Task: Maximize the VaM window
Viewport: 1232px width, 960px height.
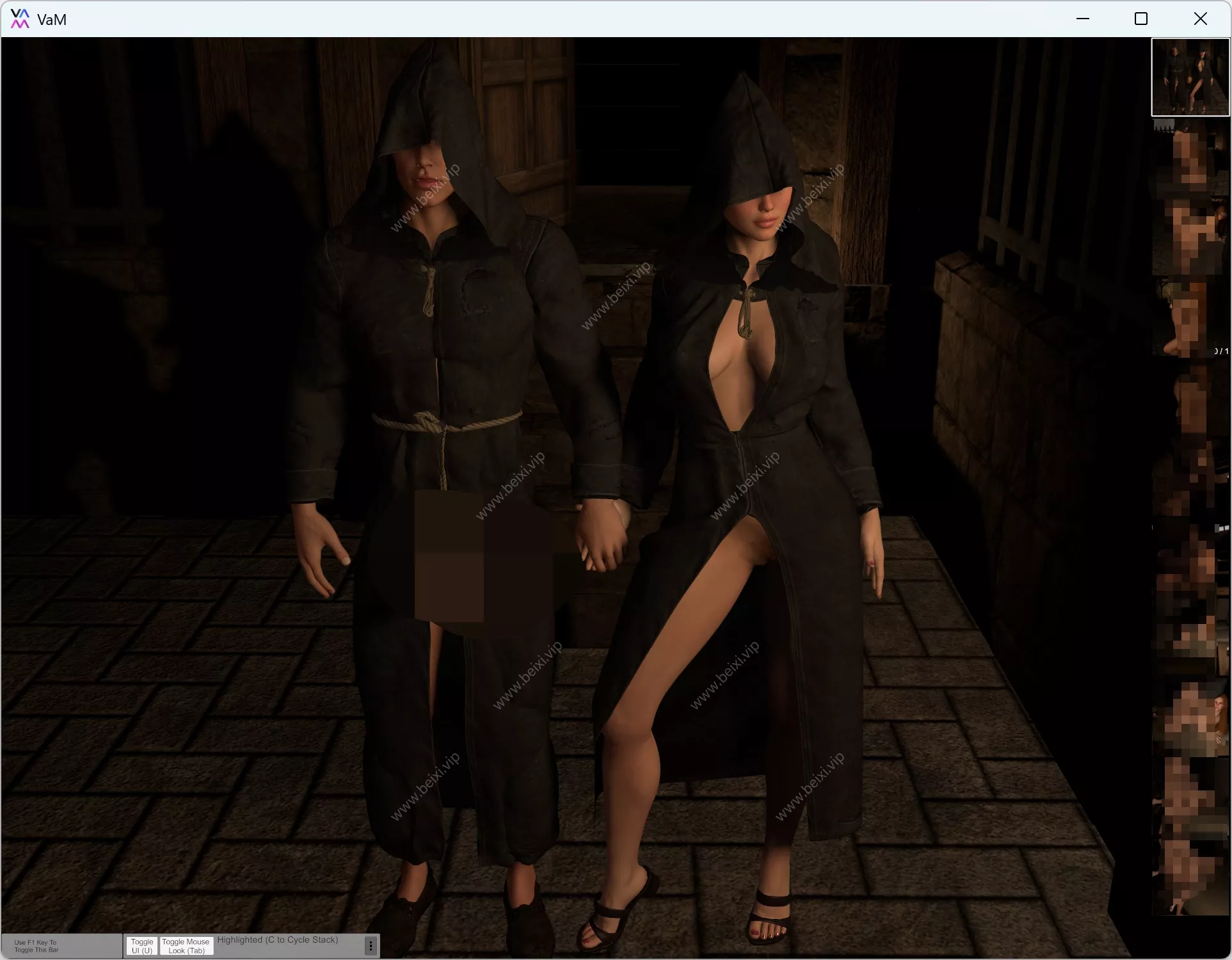Action: coord(1142,19)
